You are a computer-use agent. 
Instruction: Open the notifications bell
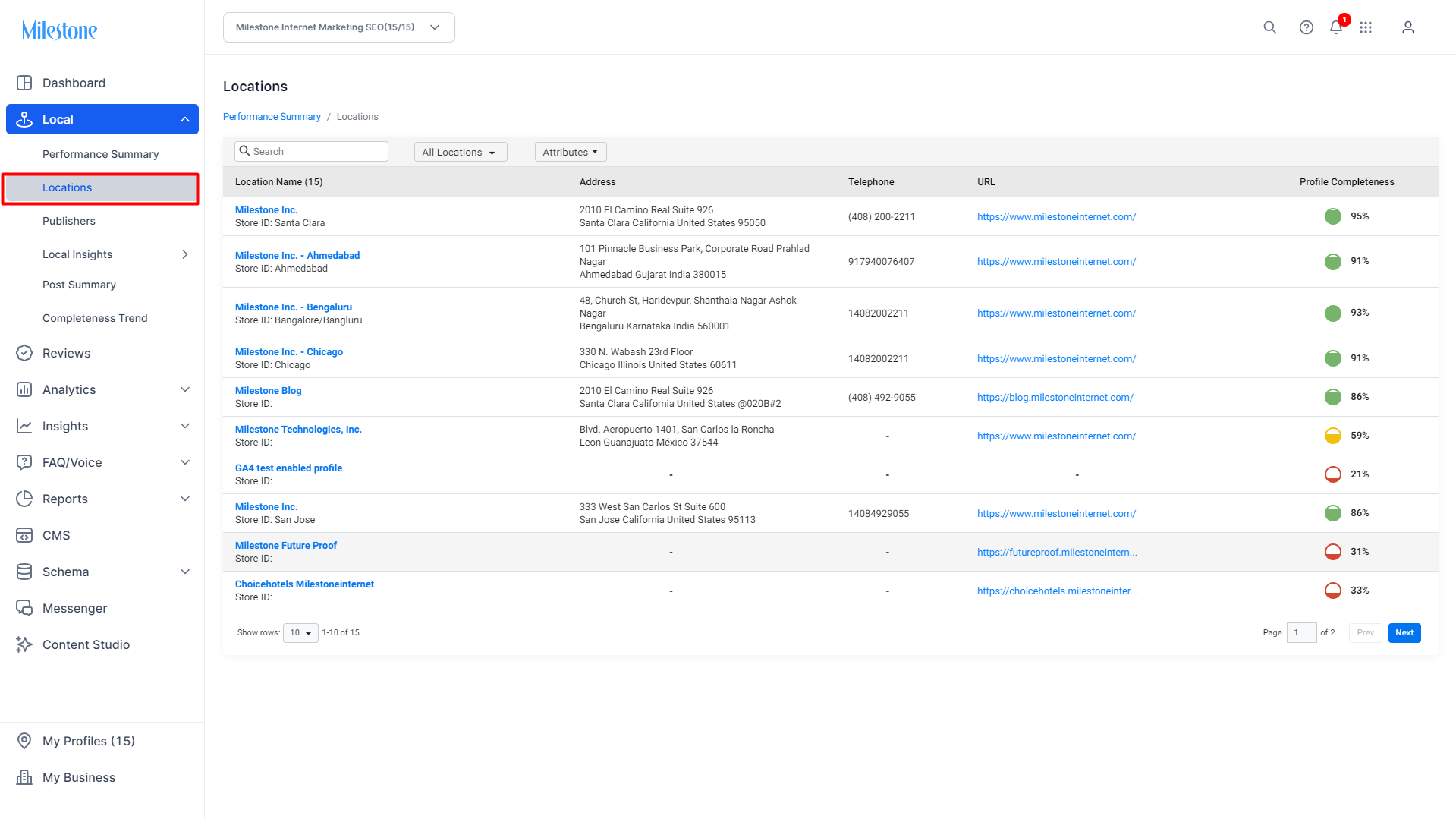click(x=1336, y=27)
